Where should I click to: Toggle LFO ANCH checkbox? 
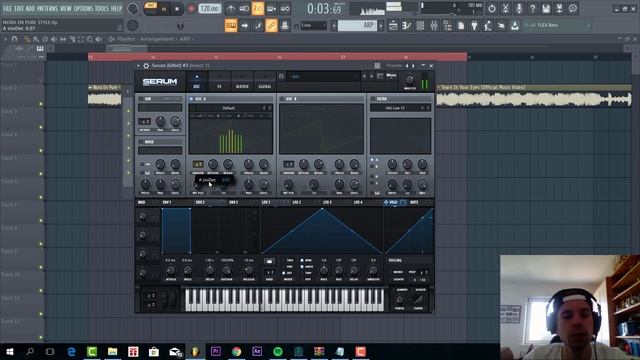click(x=302, y=267)
